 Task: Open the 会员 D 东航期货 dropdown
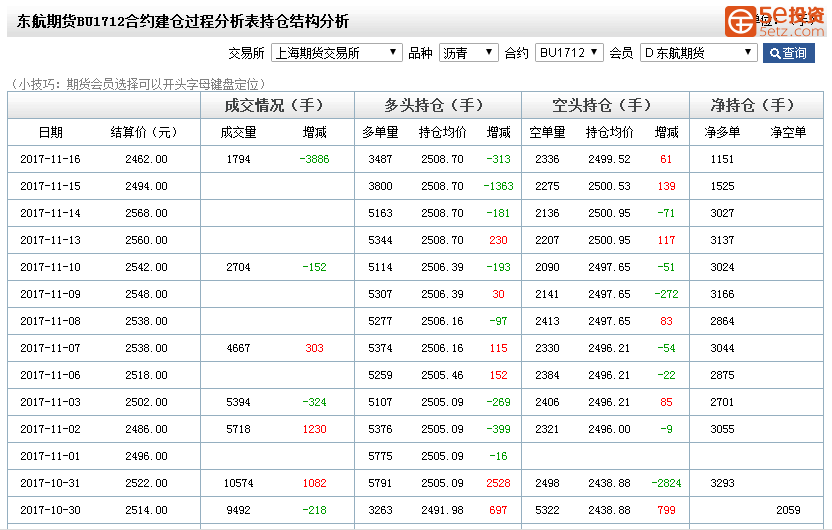[699, 53]
